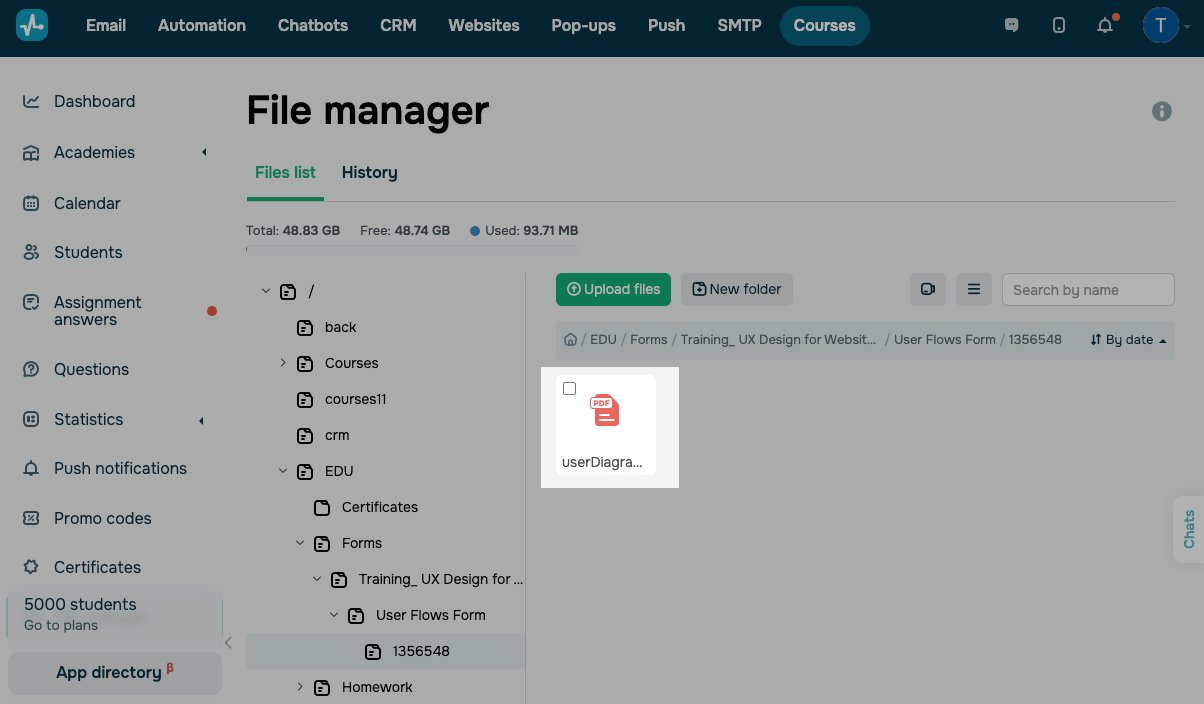1204x704 pixels.
Task: Open the info icon beside File manager
Action: [x=1162, y=111]
